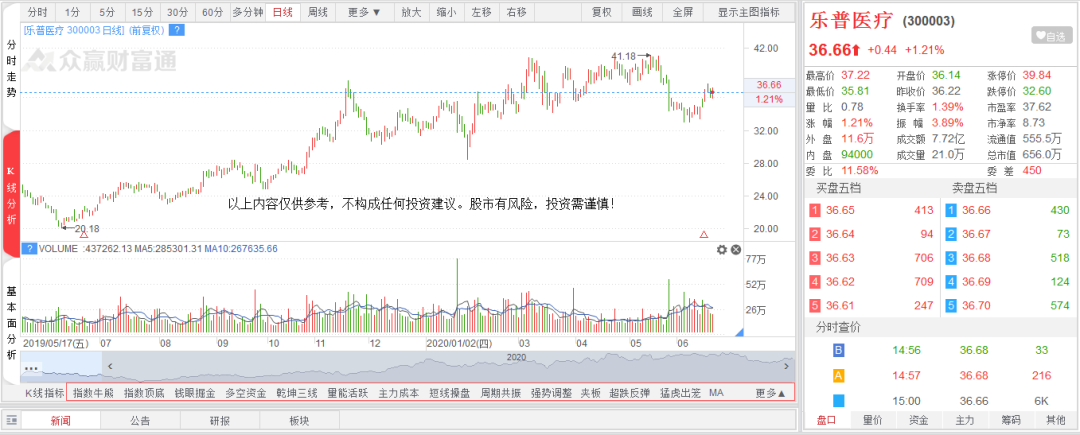Select the K线指标 label
This screenshot has height=435, width=1080.
tap(44, 393)
